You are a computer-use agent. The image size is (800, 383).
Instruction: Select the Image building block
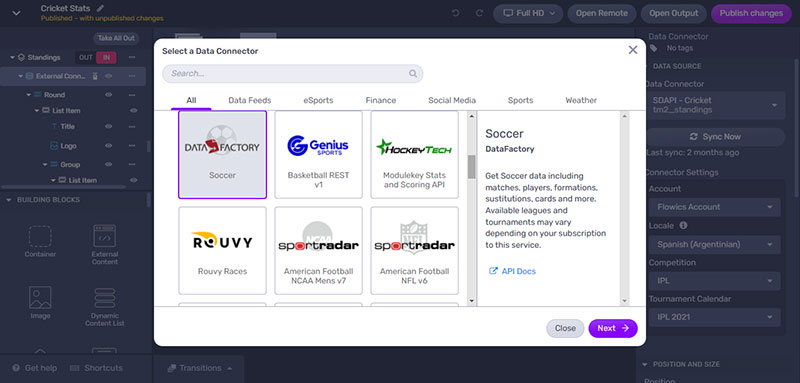(x=40, y=303)
